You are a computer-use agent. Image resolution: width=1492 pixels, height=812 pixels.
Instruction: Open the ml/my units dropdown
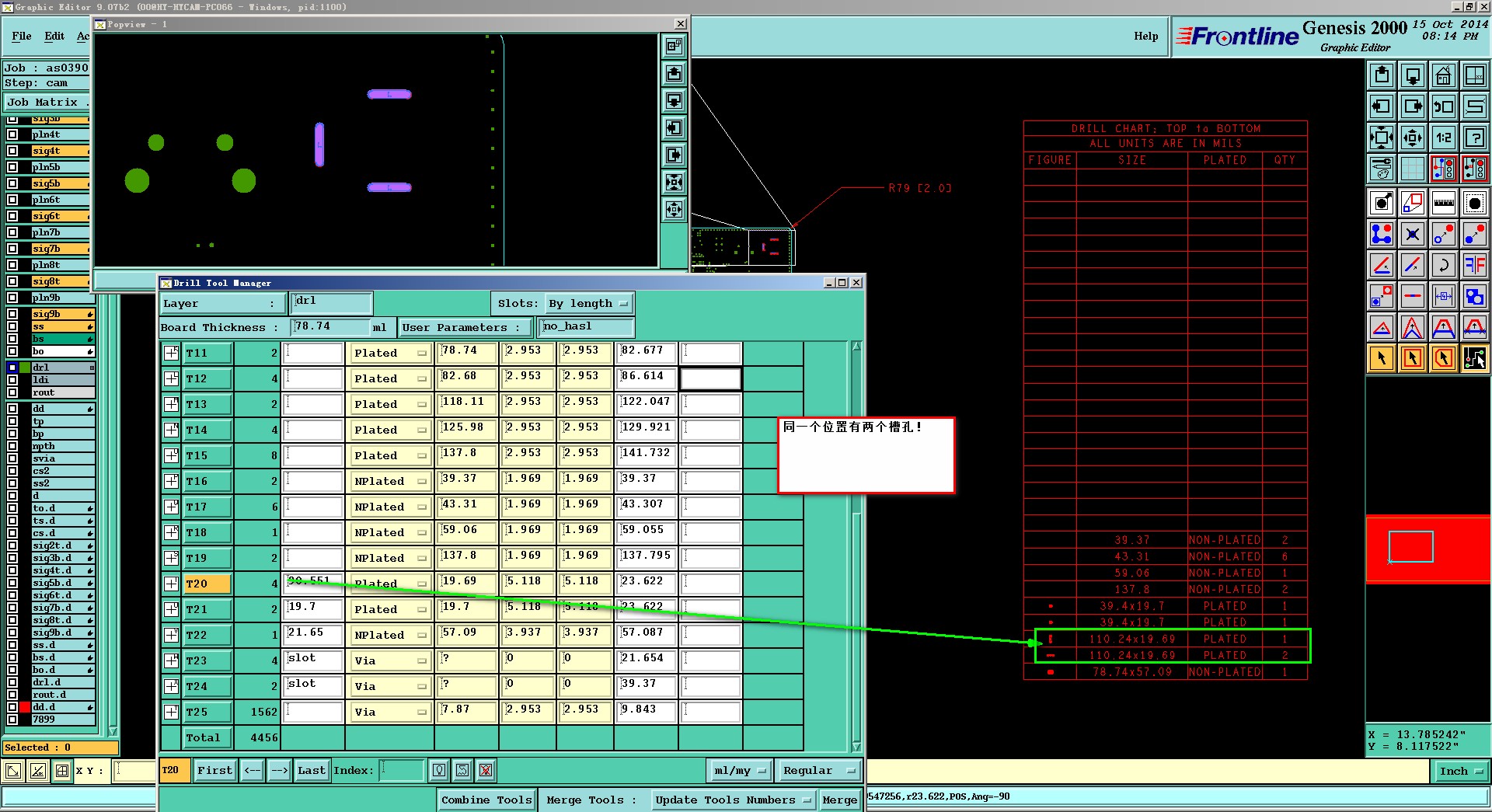click(741, 771)
